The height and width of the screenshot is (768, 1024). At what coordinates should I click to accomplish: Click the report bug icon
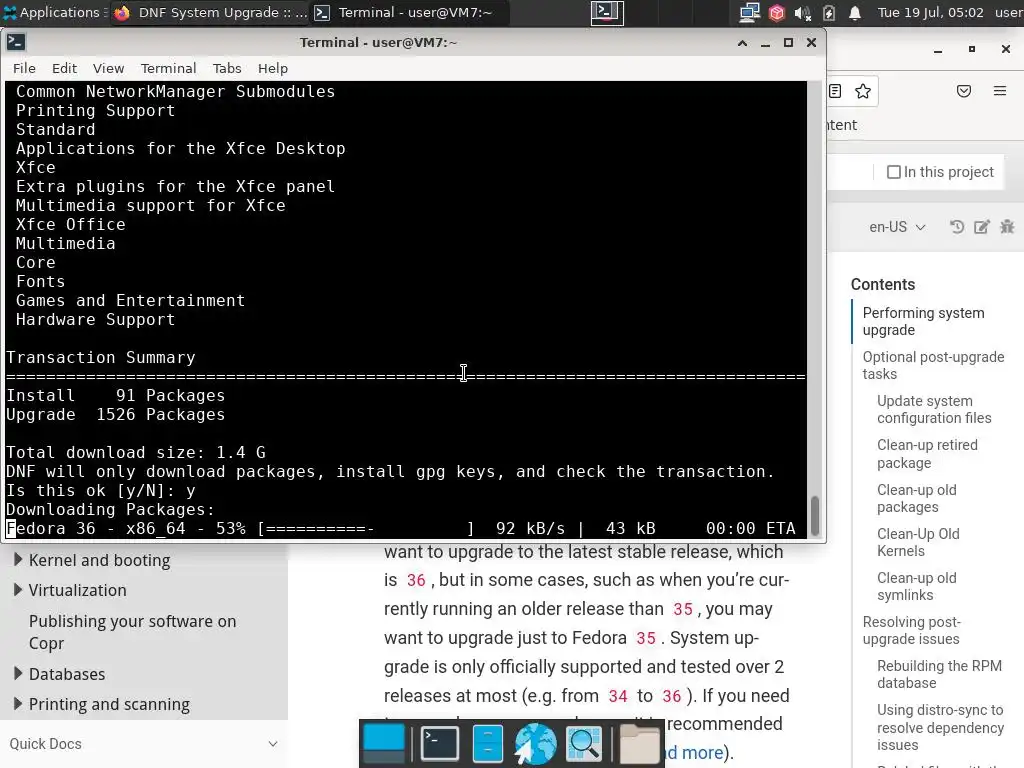click(1007, 227)
